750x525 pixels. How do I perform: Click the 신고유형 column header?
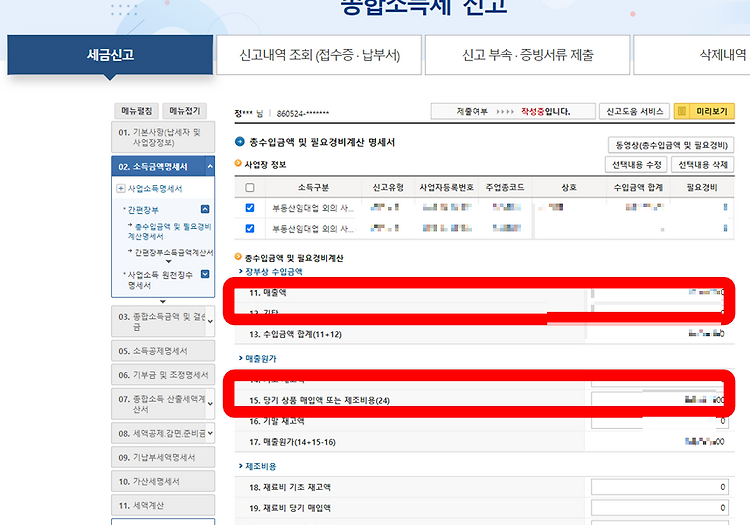[x=388, y=187]
